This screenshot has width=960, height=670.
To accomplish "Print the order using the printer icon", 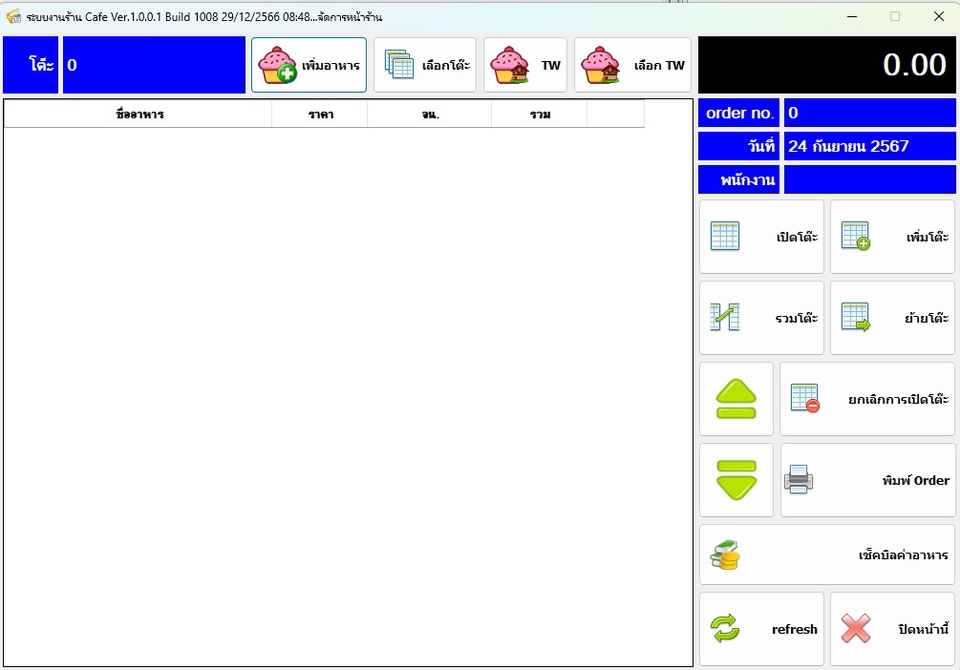I will (799, 479).
